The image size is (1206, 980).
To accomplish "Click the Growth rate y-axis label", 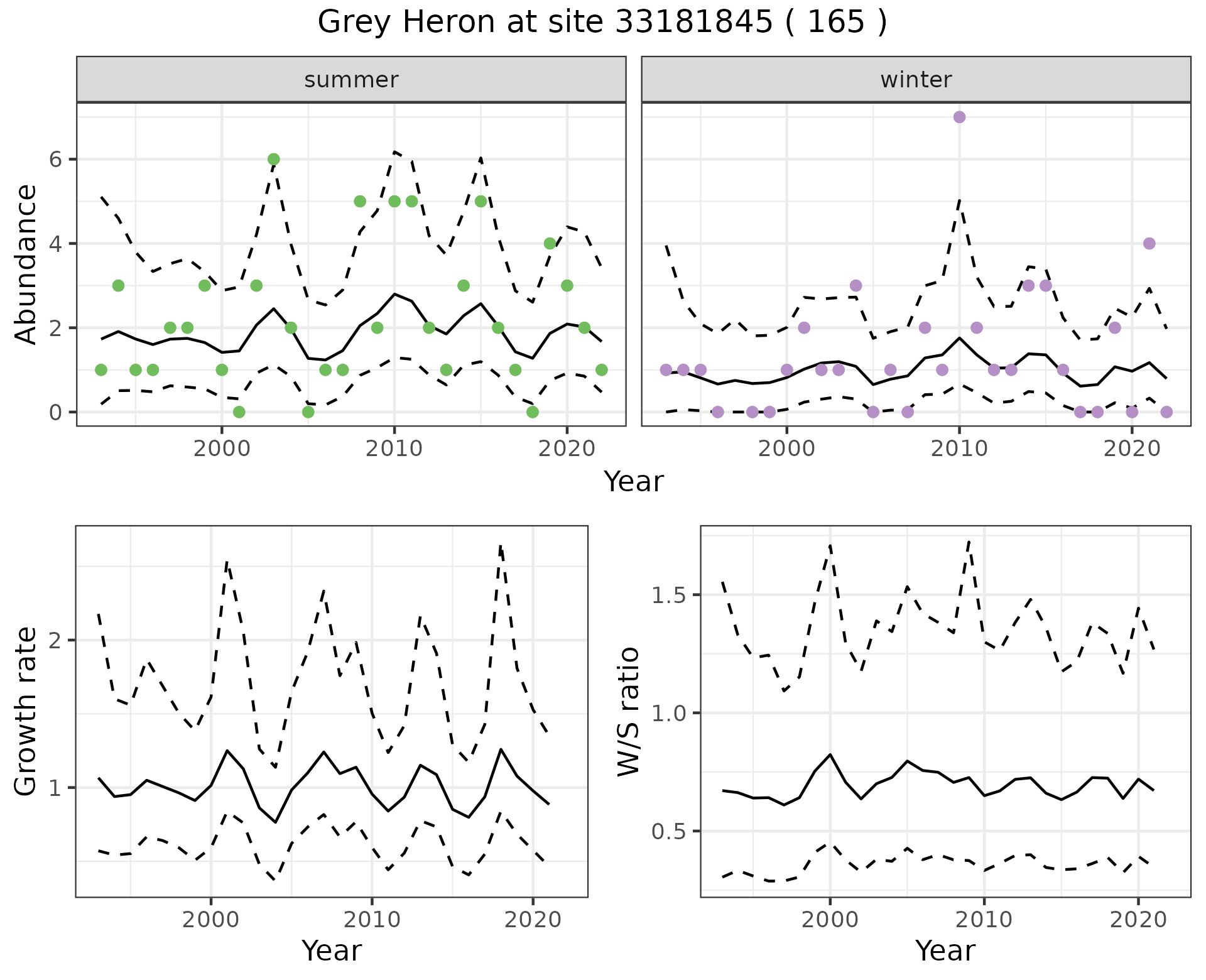I will (25, 711).
